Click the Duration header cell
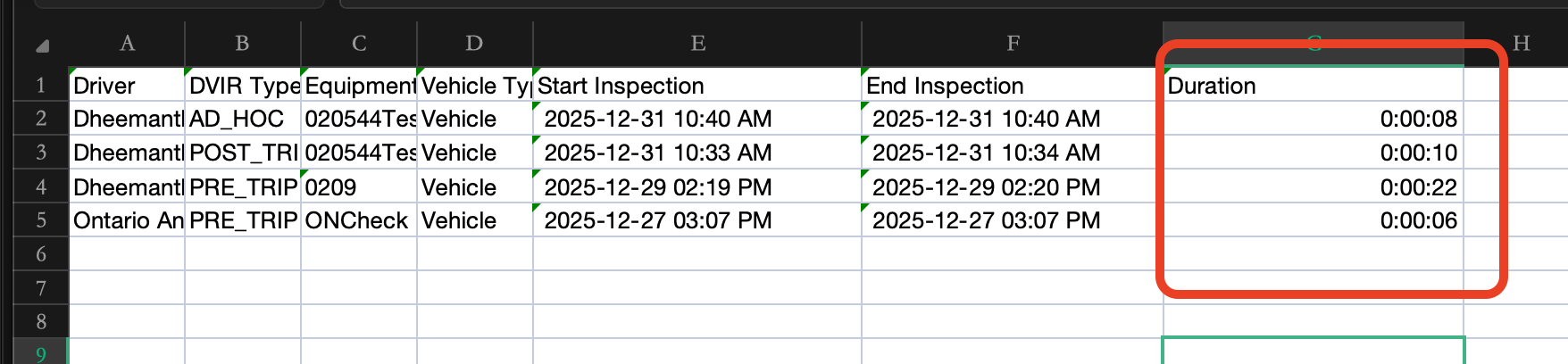The image size is (1568, 364). tap(1314, 86)
